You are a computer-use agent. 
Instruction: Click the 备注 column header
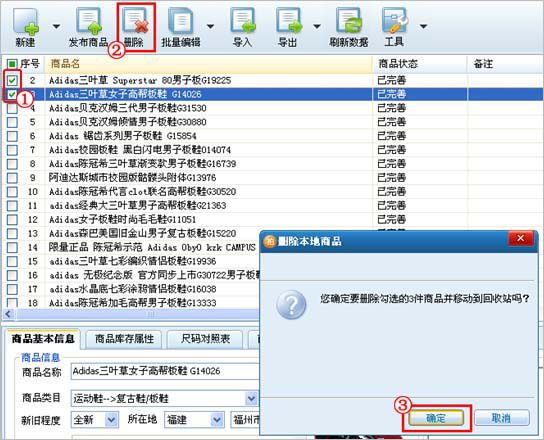505,64
